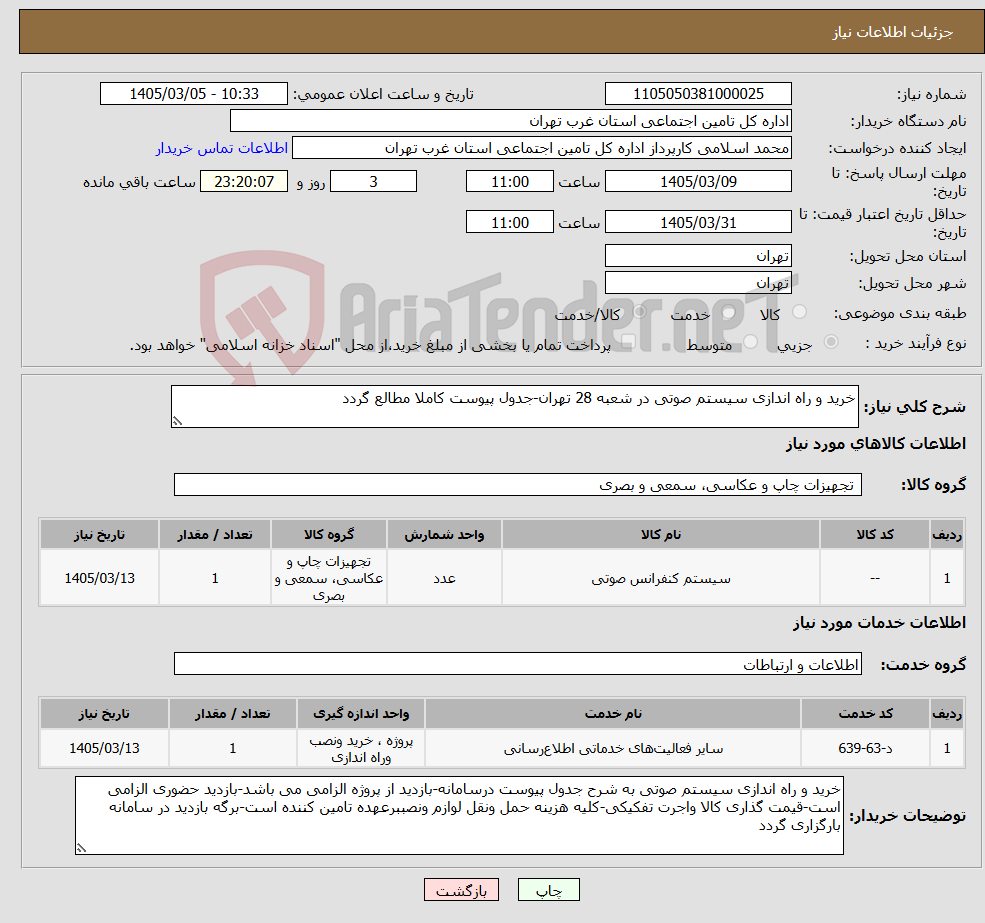Viewport: 985px width, 923px height.
Task: Click the general need description text area
Action: tap(514, 407)
